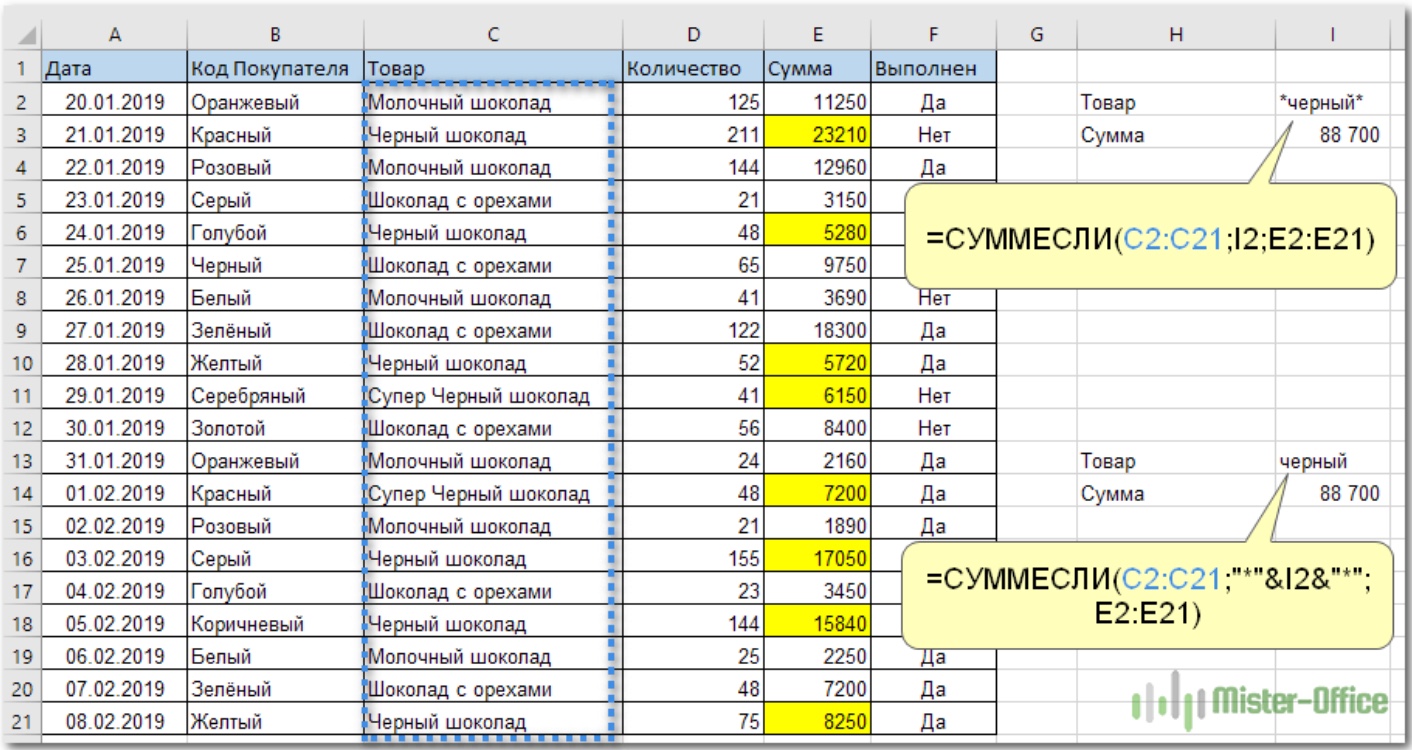Select column B header
1412x750 pixels.
[275, 34]
